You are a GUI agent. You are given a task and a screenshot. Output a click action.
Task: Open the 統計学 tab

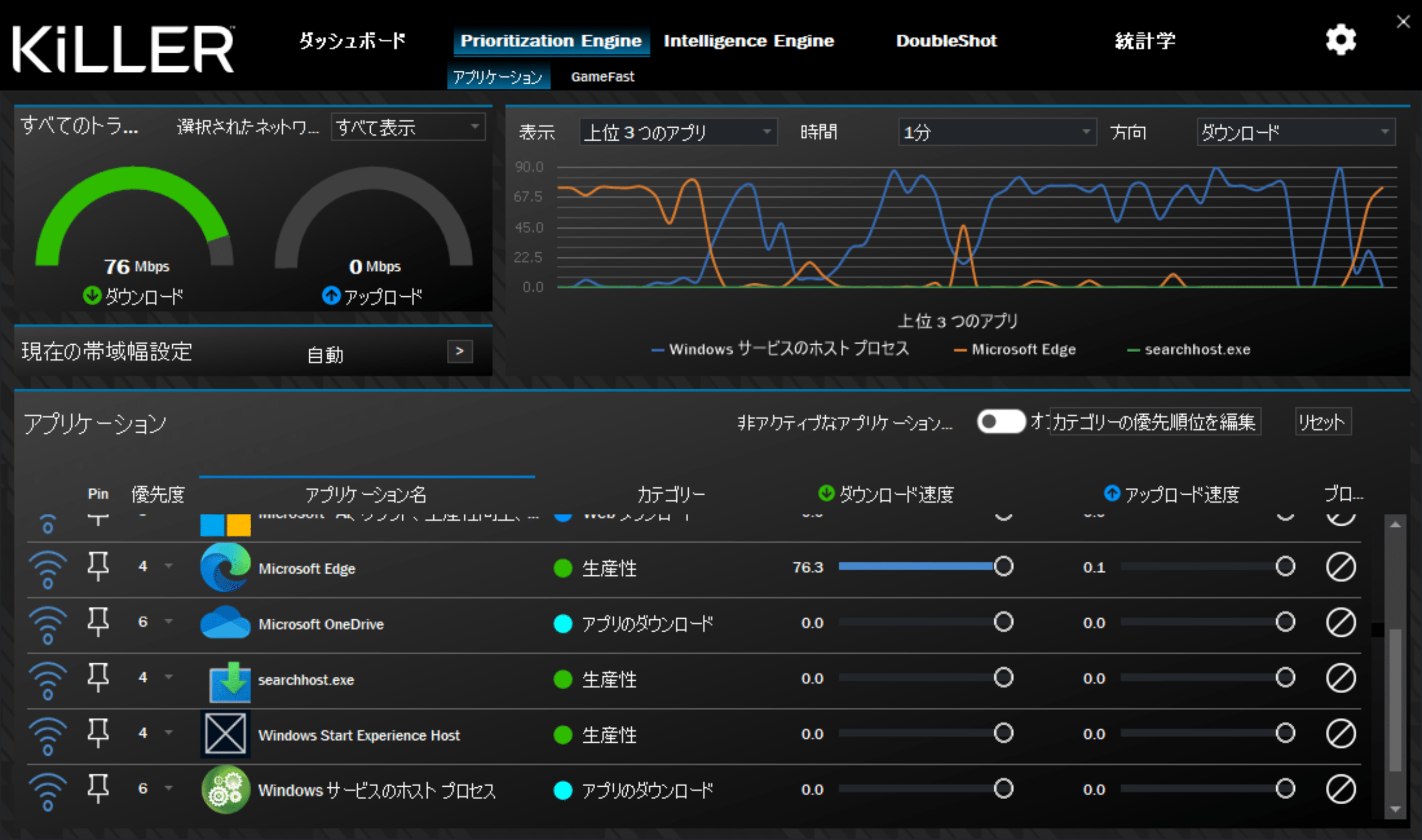(1145, 41)
